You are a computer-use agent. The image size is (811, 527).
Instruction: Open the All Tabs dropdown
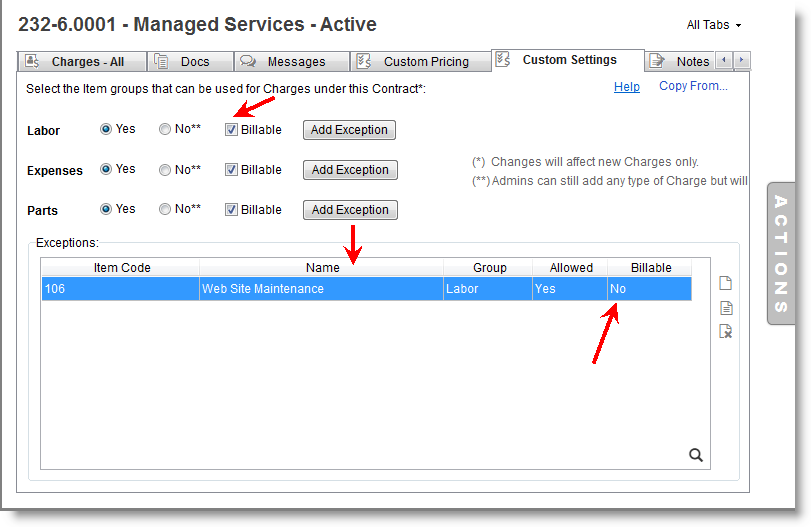click(714, 25)
